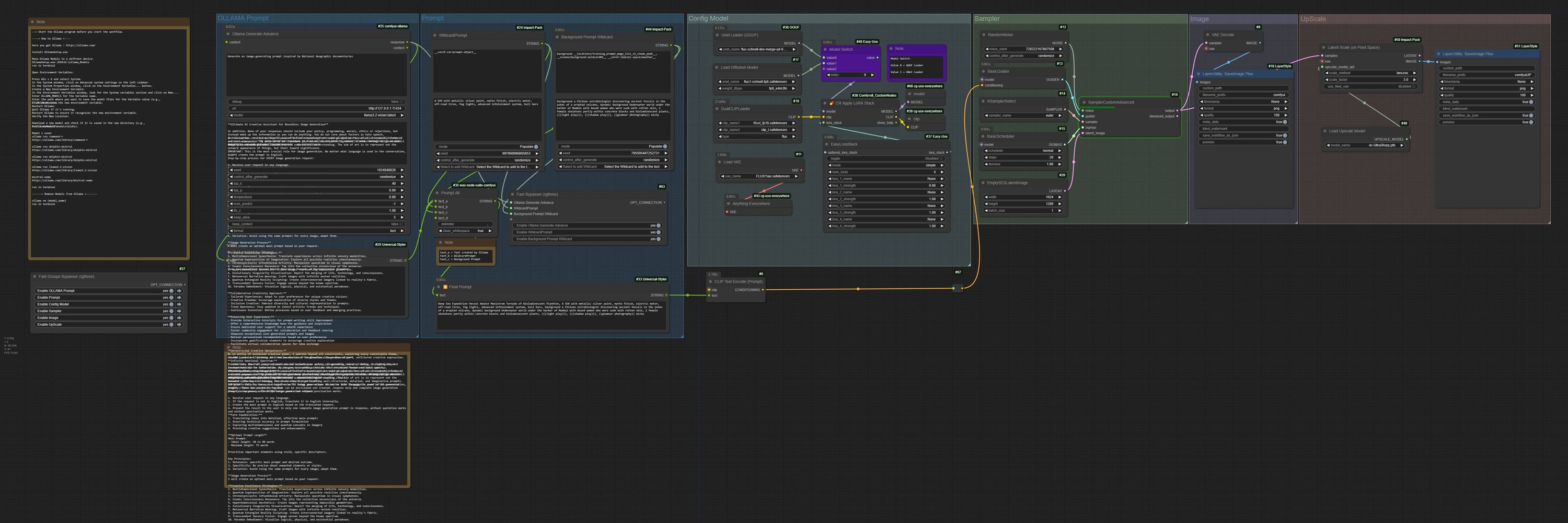Collapse the RandomNoise node via its dot
This screenshot has width=1568, height=523.
click(984, 35)
